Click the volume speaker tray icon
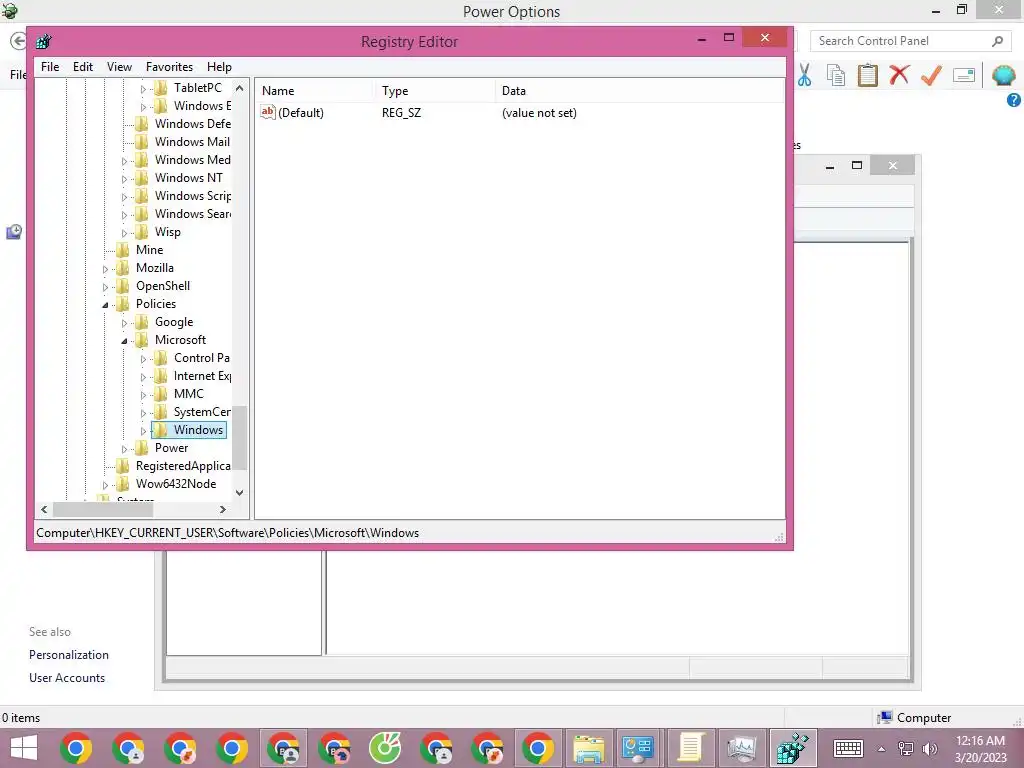Screen dimensions: 1024x768 tap(929, 749)
